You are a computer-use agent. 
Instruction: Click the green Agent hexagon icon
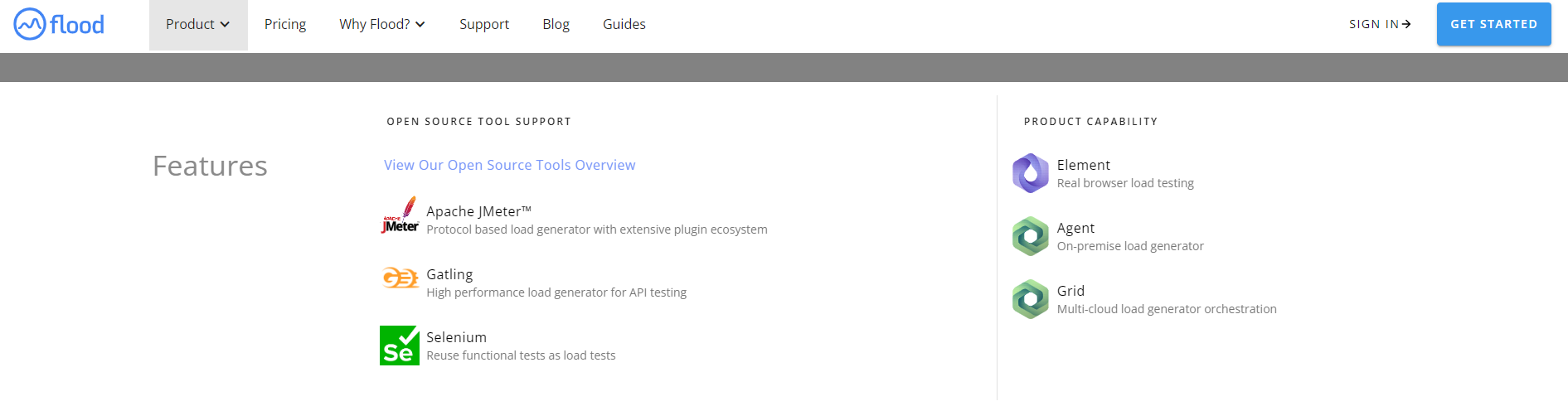pos(1031,236)
